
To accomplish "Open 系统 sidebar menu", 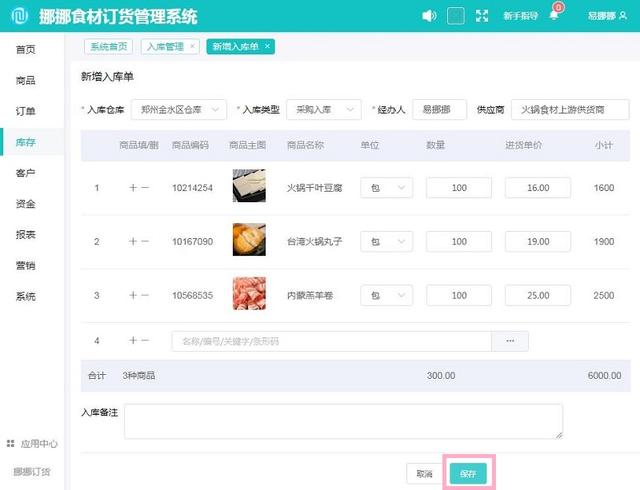I will click(x=26, y=296).
